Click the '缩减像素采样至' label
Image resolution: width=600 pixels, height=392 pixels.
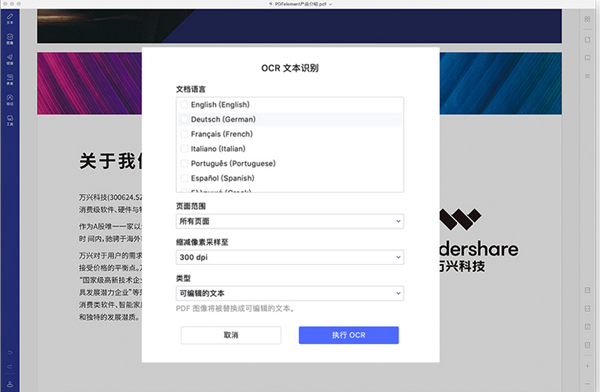pos(202,242)
